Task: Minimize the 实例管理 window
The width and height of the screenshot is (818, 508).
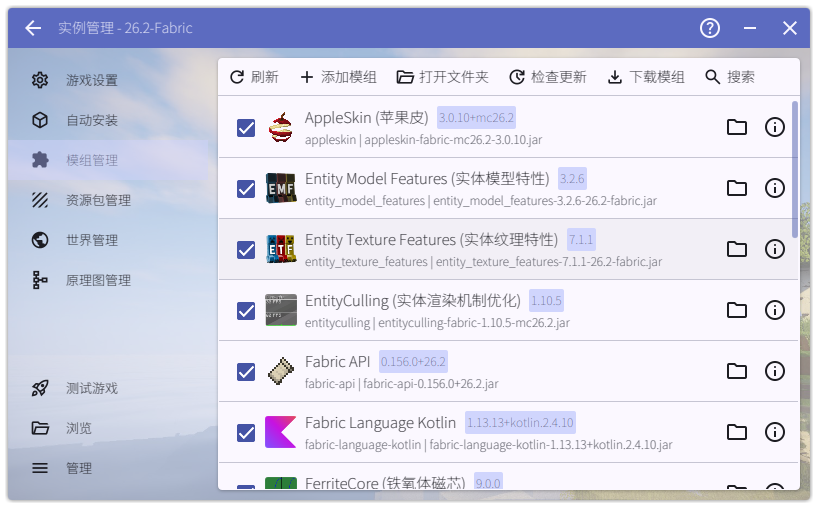Action: (x=750, y=28)
